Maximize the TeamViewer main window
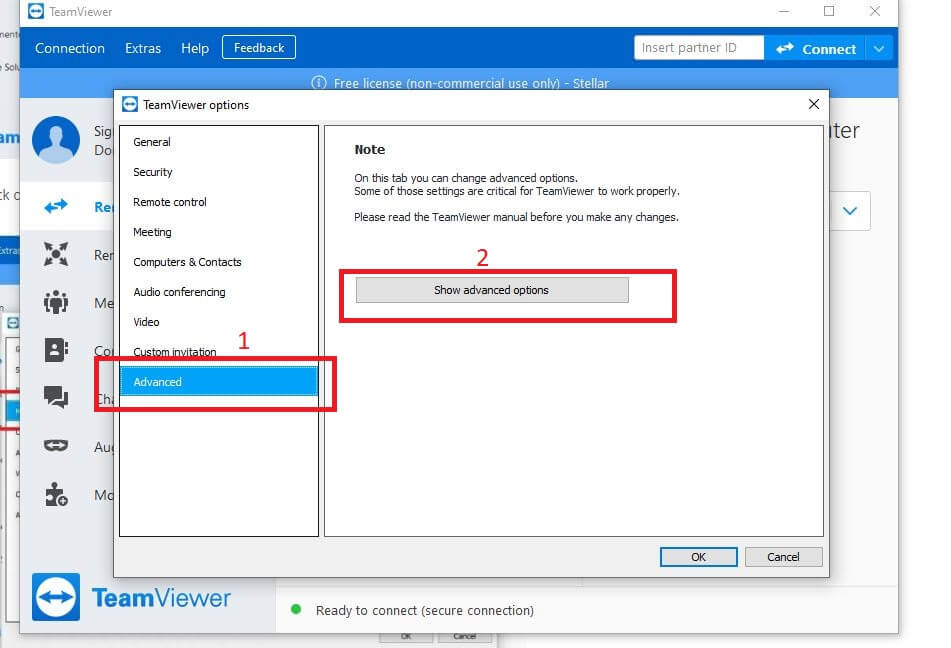This screenshot has height=648, width=951. pyautogui.click(x=829, y=11)
